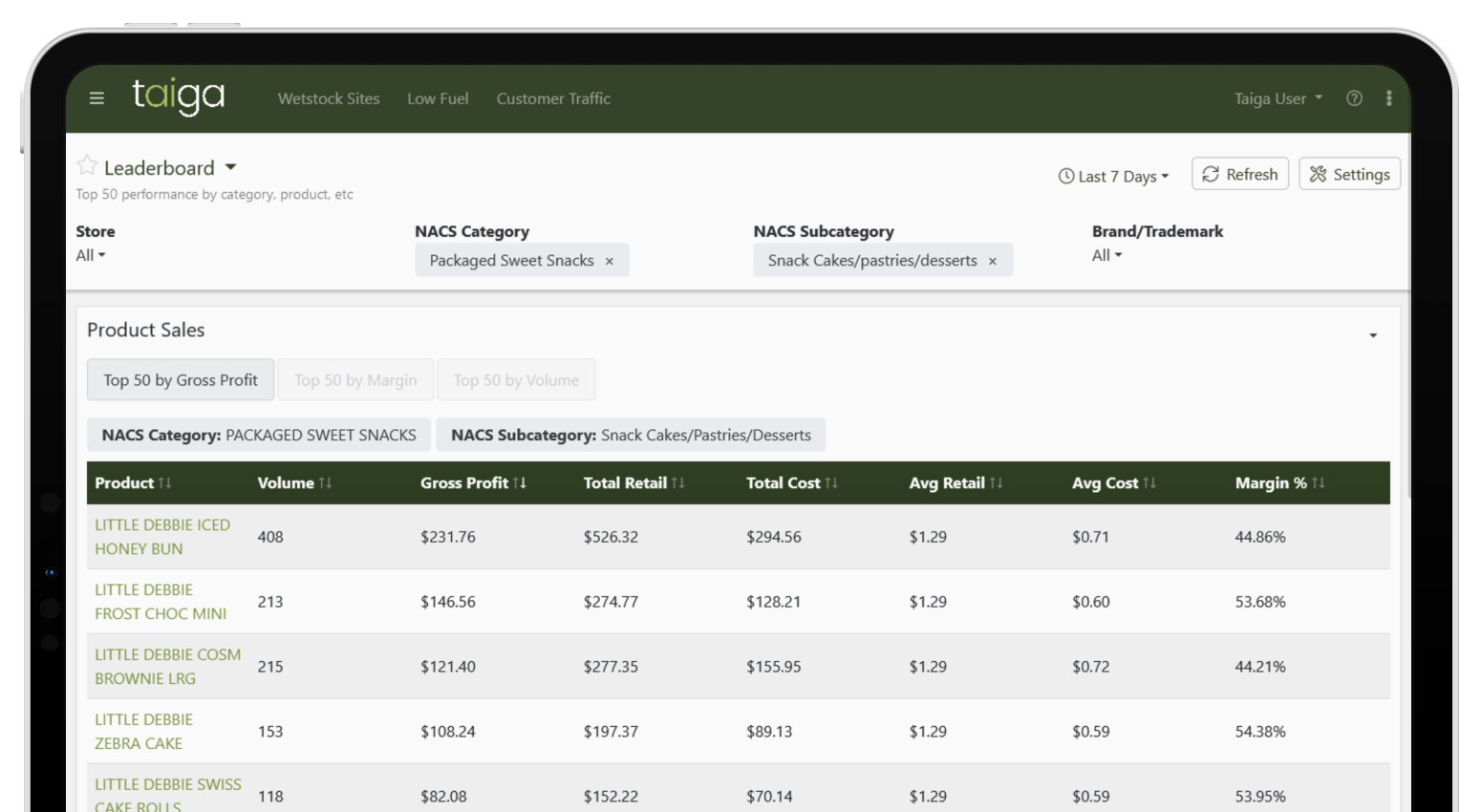This screenshot has width=1481, height=812.
Task: Switch to Top 50 by Volume tab
Action: 516,380
